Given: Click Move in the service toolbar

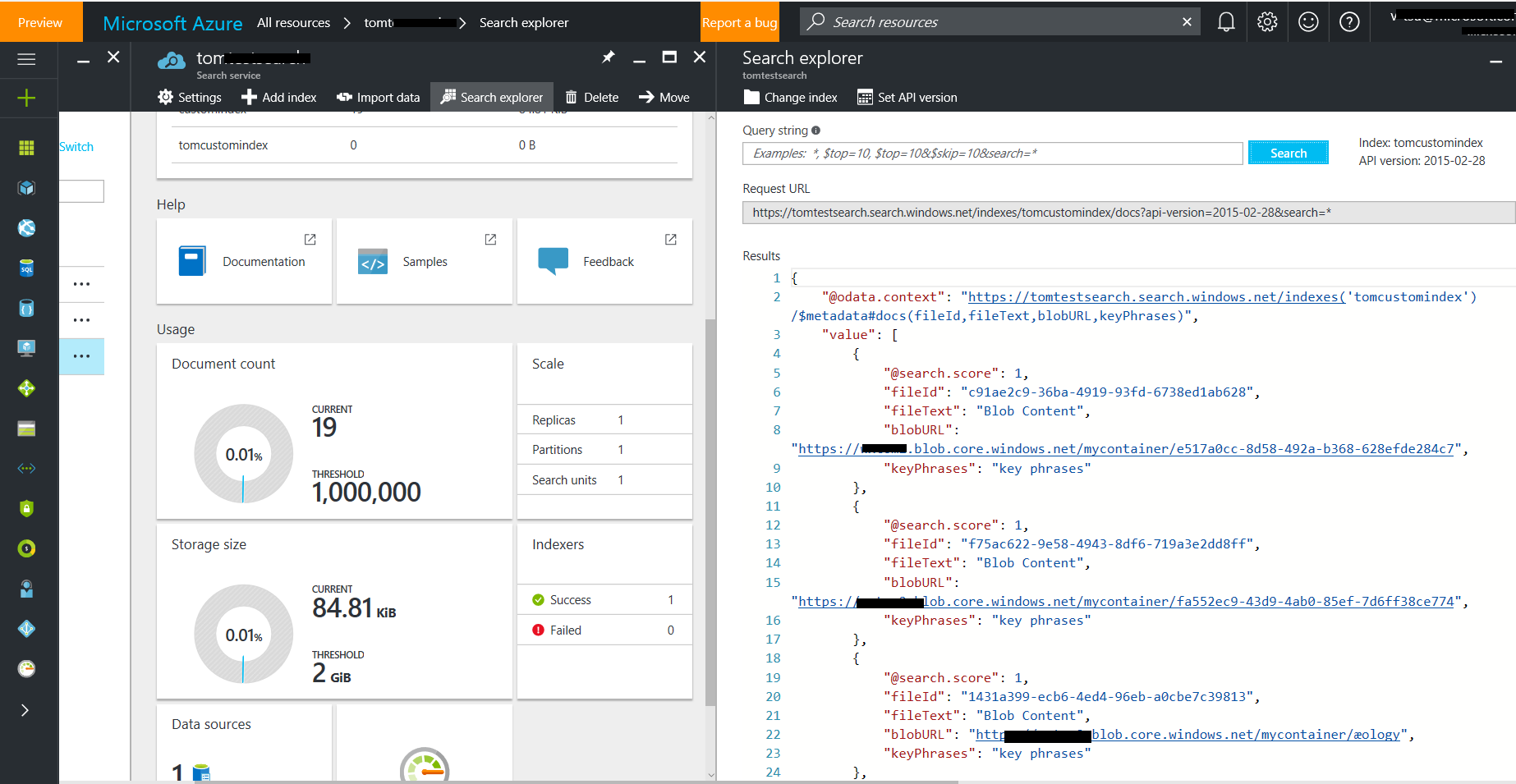Looking at the screenshot, I should pos(664,97).
